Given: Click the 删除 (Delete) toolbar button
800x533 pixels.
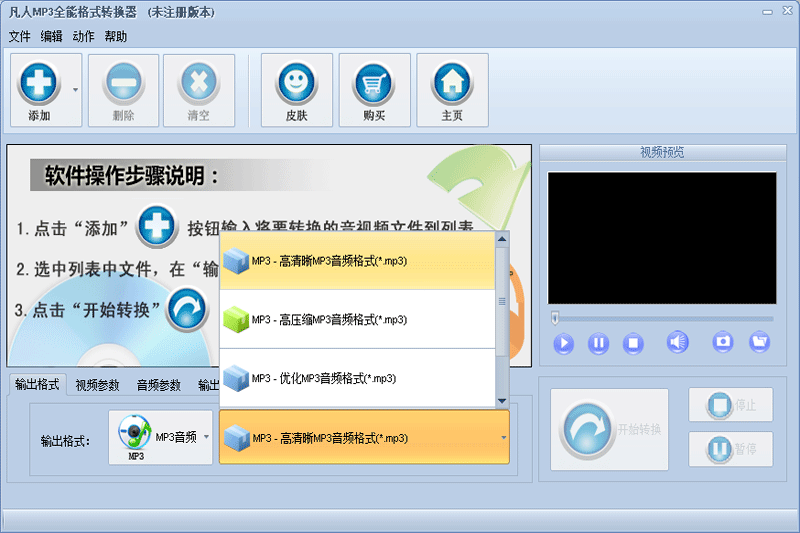Looking at the screenshot, I should pos(123,90).
